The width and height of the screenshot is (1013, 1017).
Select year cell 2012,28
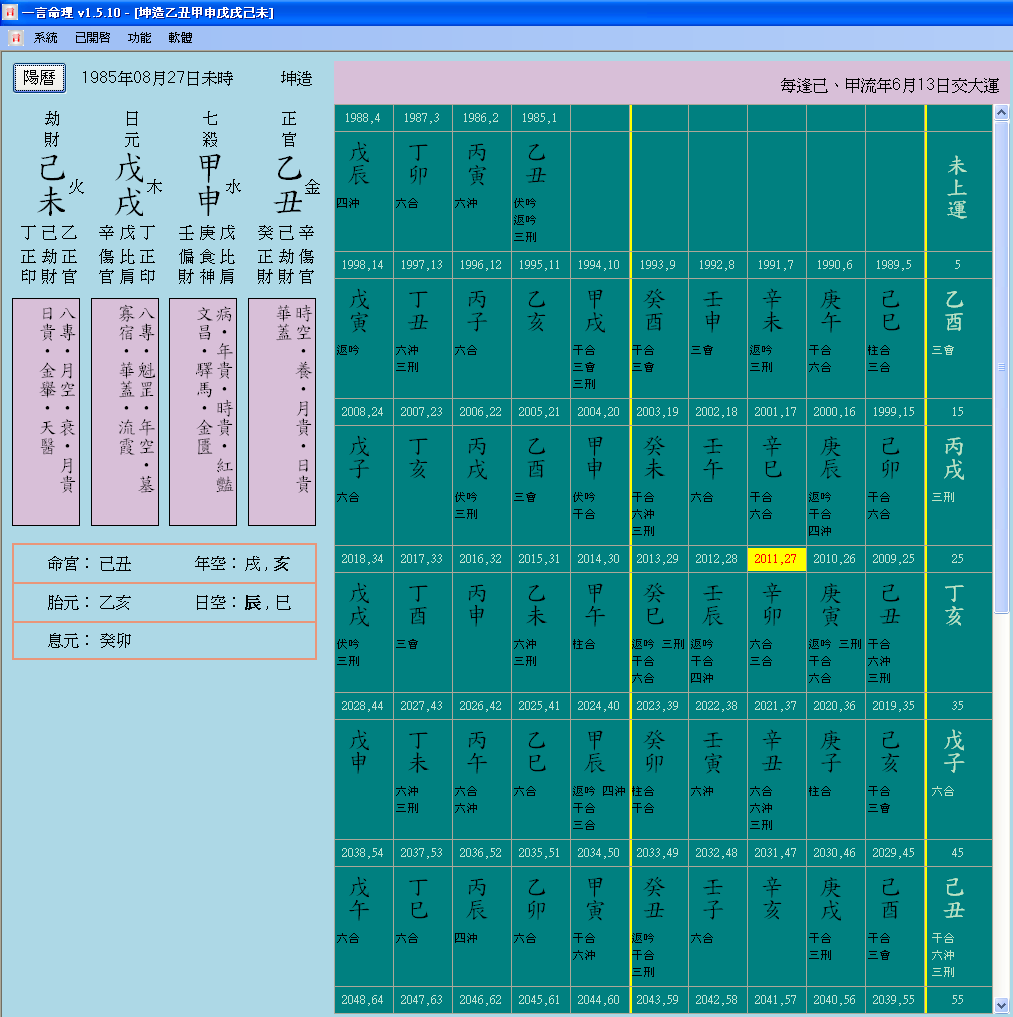click(x=717, y=558)
